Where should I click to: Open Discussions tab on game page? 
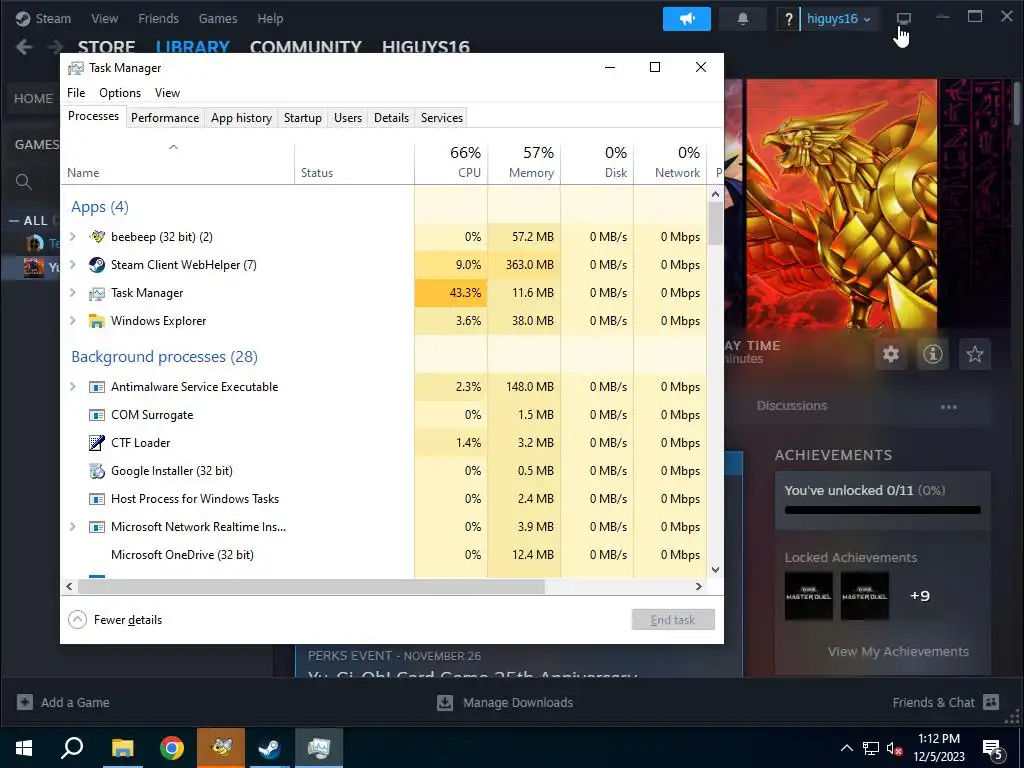tap(792, 406)
